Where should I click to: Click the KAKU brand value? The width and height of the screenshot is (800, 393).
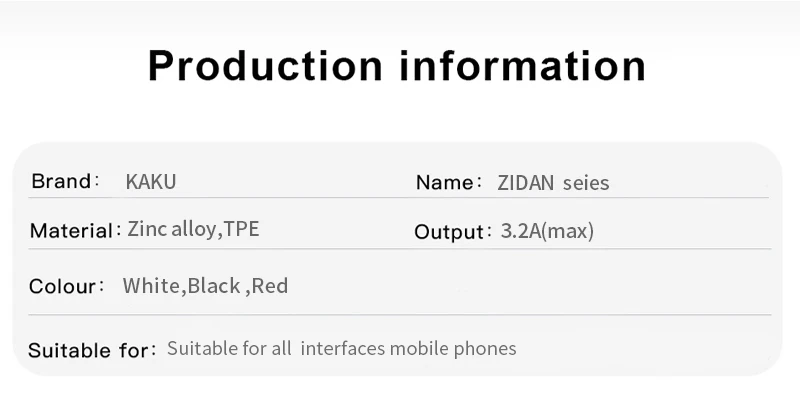[x=151, y=182]
